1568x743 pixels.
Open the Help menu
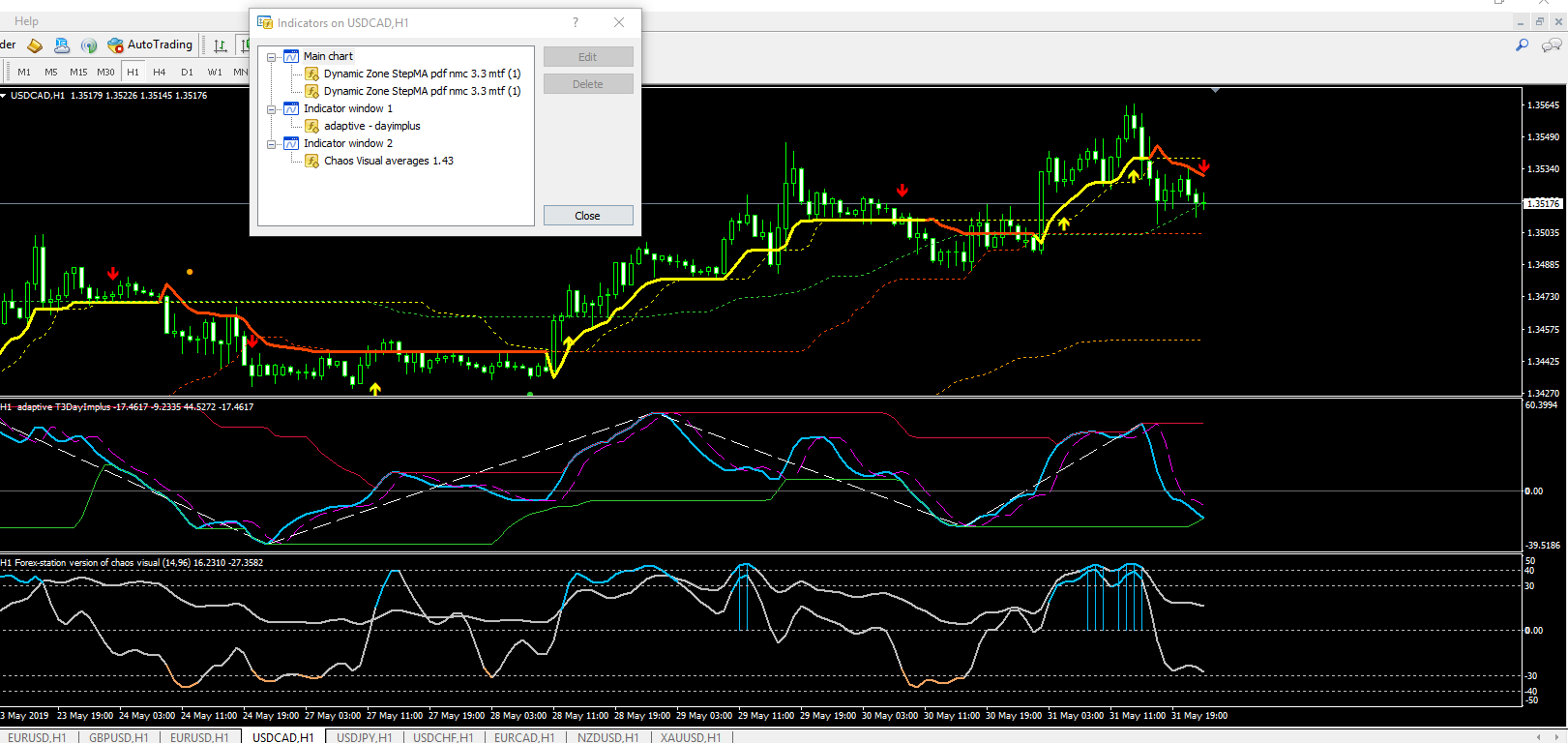coord(26,21)
